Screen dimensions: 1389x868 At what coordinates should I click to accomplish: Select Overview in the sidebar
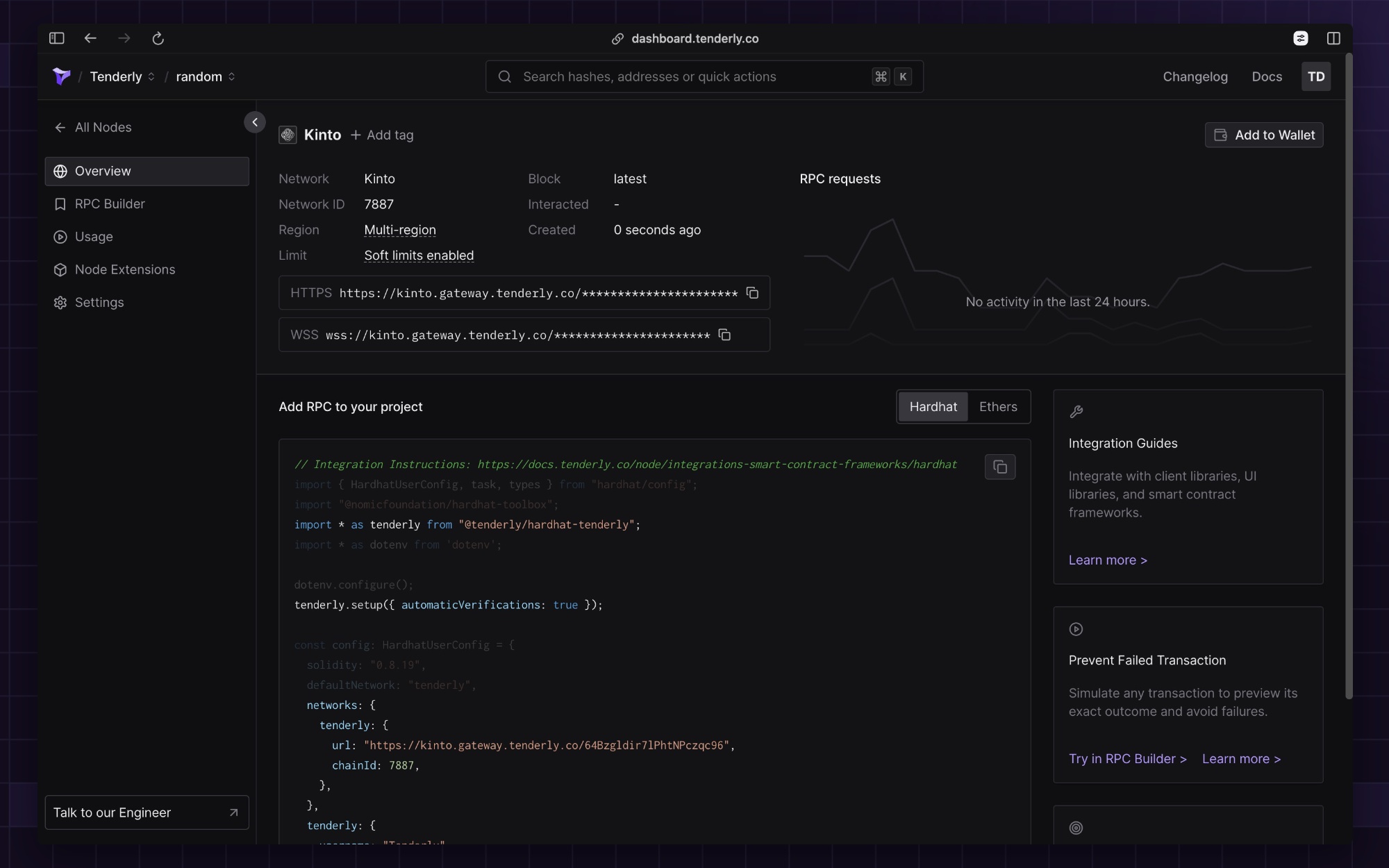147,171
